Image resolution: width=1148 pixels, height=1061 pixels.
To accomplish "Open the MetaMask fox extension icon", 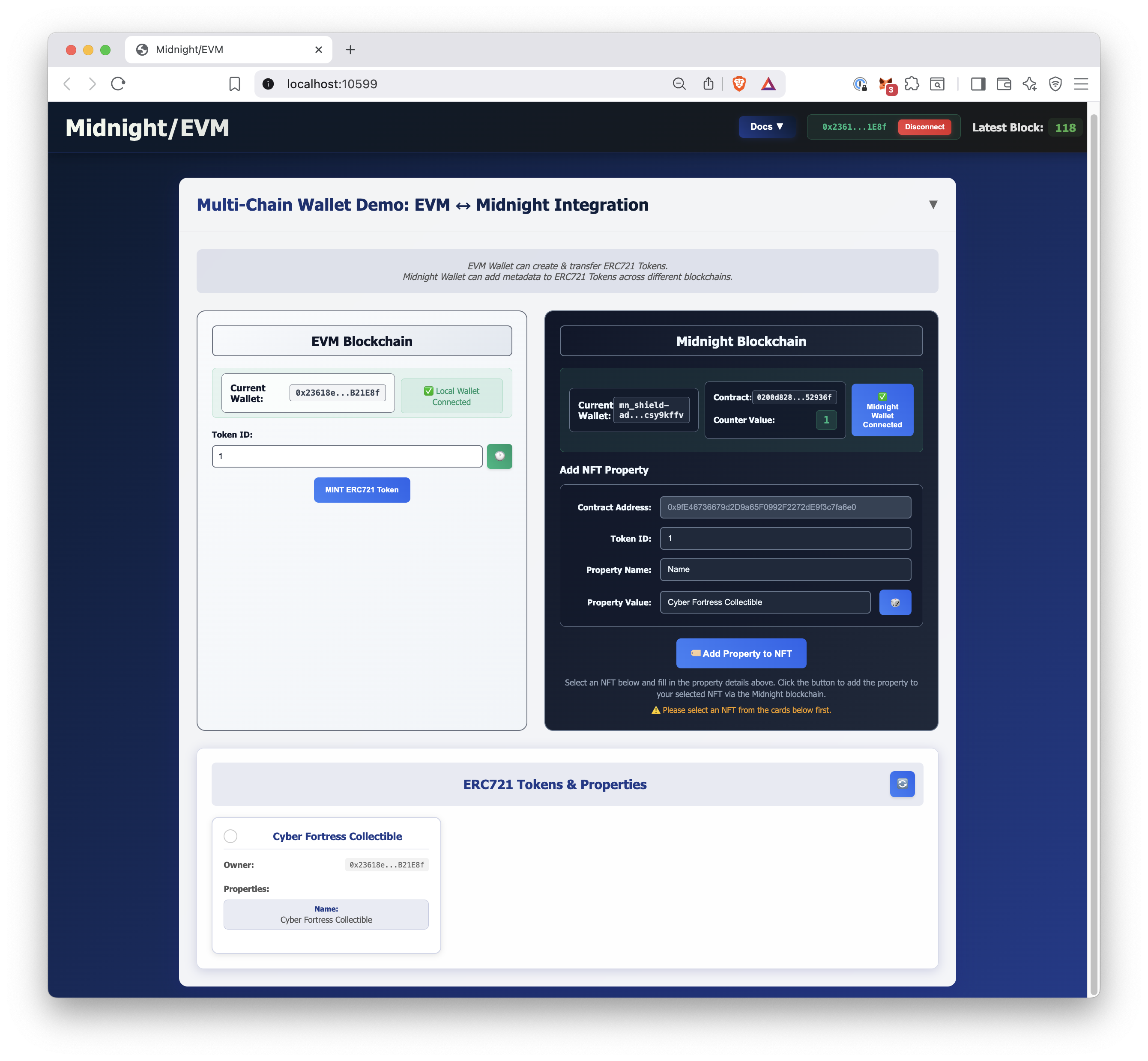I will (x=886, y=84).
